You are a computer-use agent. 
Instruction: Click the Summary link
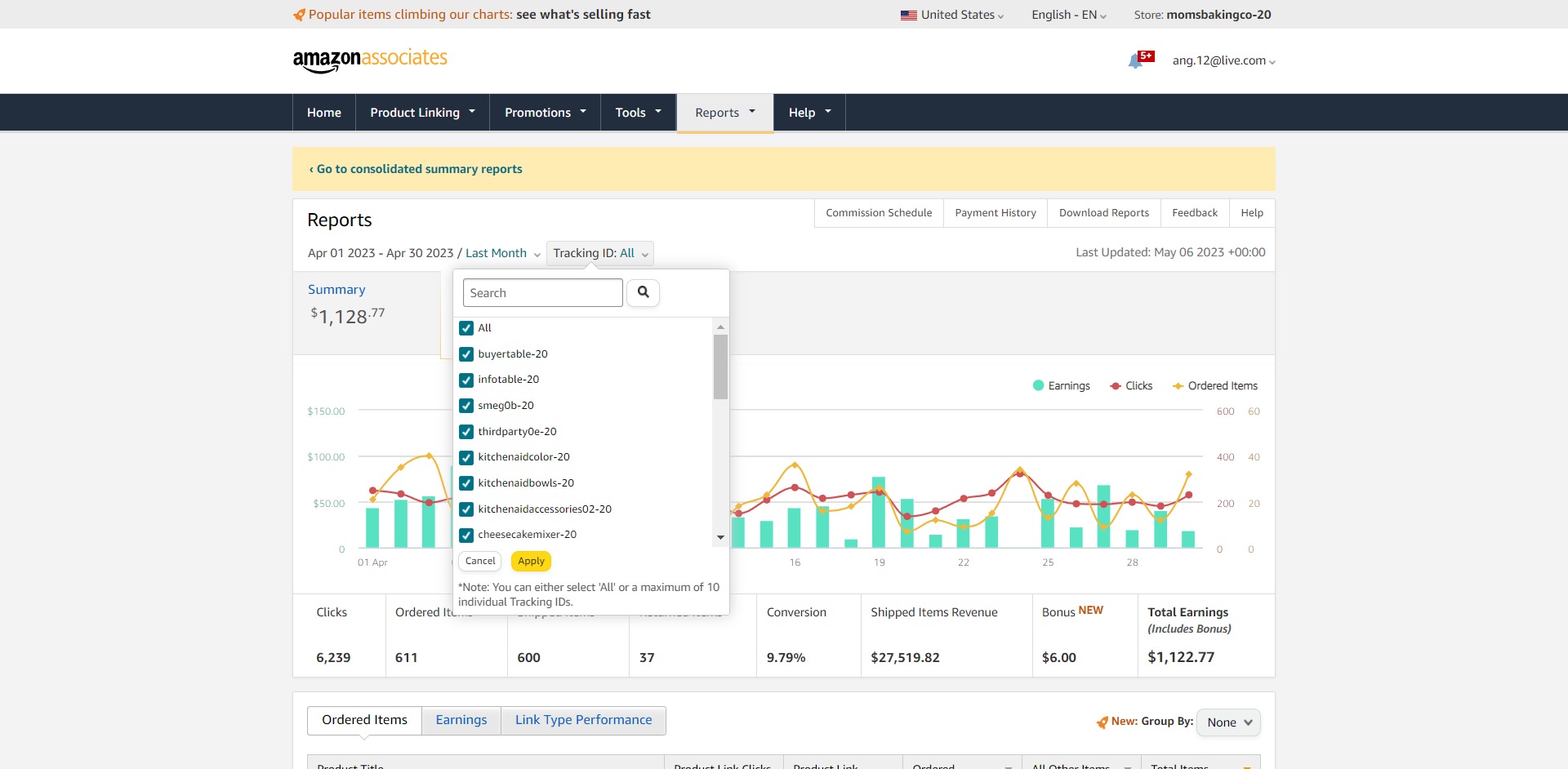pyautogui.click(x=336, y=290)
